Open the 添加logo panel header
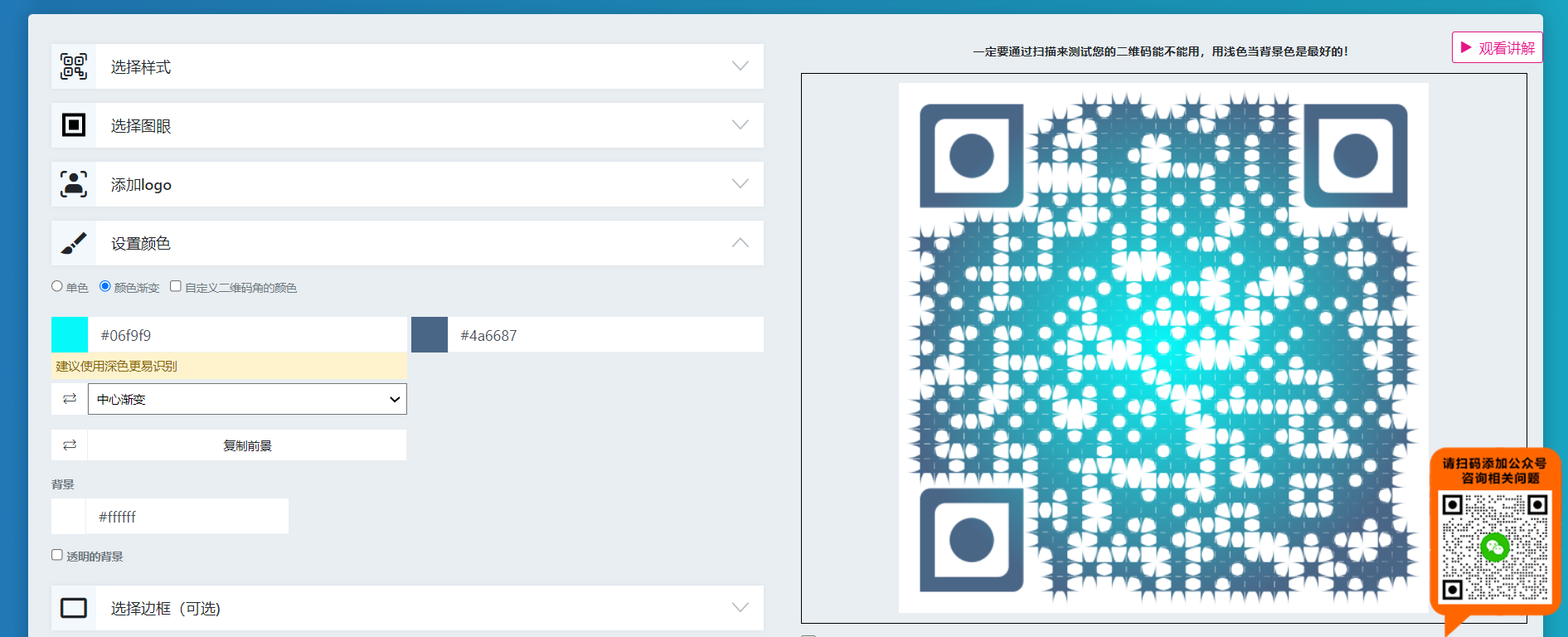Image resolution: width=1568 pixels, height=637 pixels. 407,184
